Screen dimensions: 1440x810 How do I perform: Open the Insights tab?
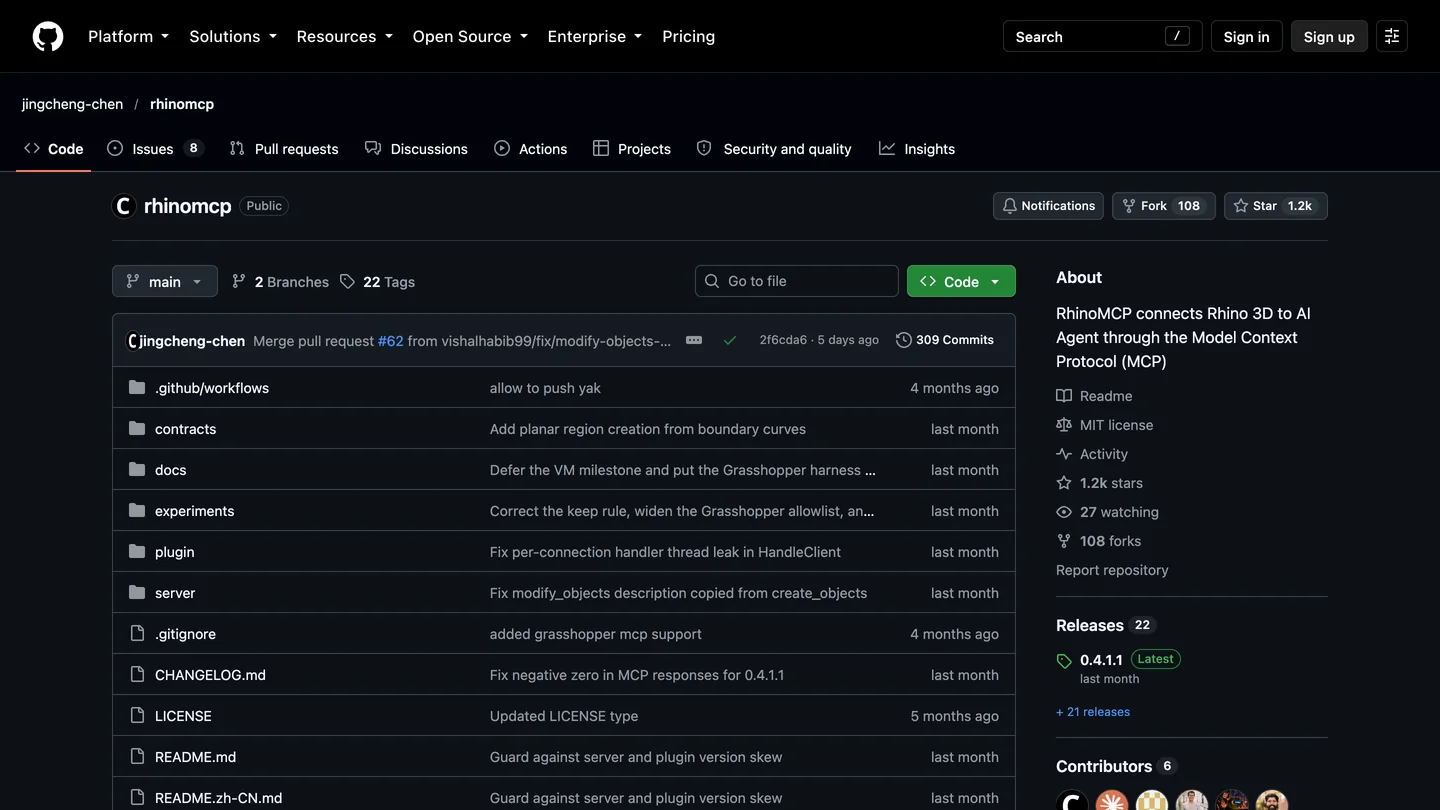pyautogui.click(x=917, y=149)
